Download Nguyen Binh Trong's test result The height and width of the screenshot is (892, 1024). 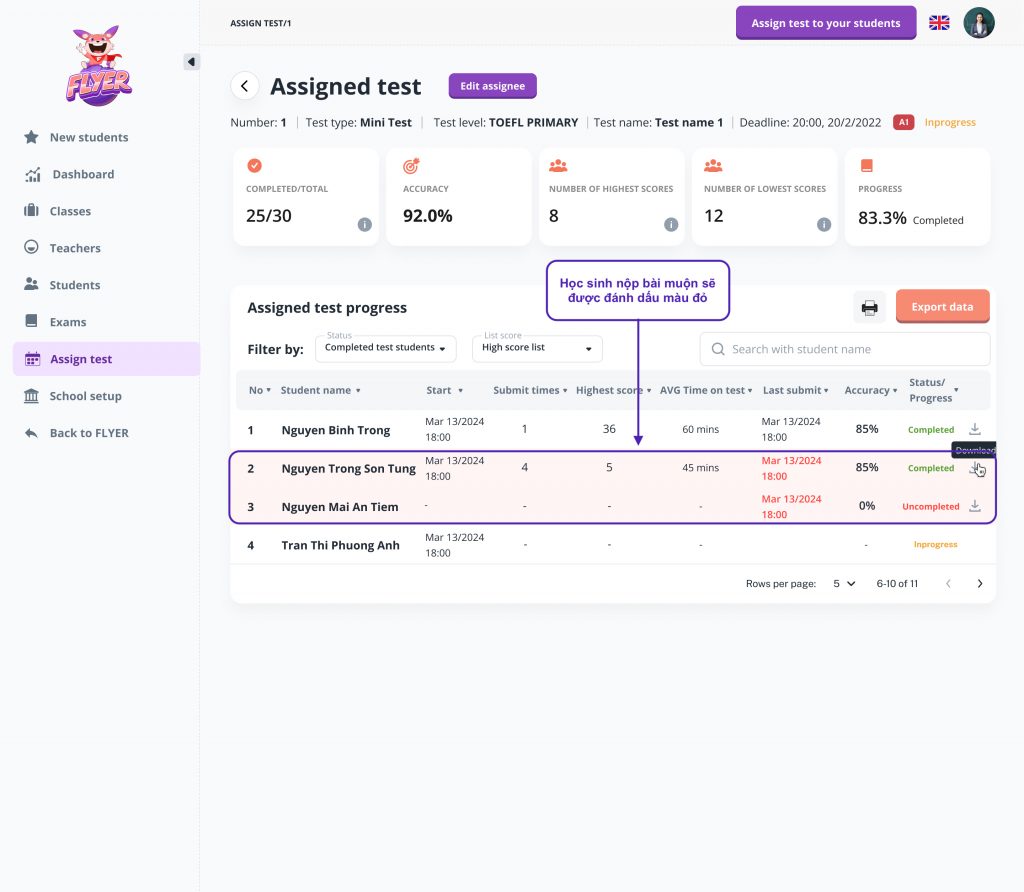coord(975,429)
